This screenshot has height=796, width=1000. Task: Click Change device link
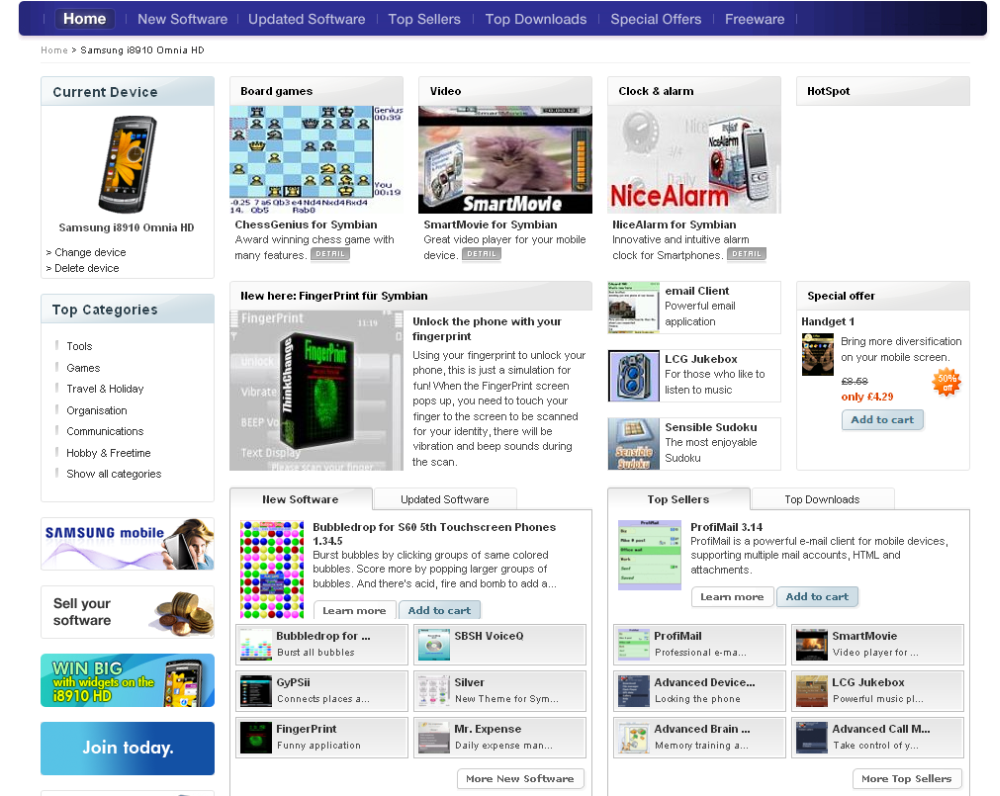(x=90, y=252)
